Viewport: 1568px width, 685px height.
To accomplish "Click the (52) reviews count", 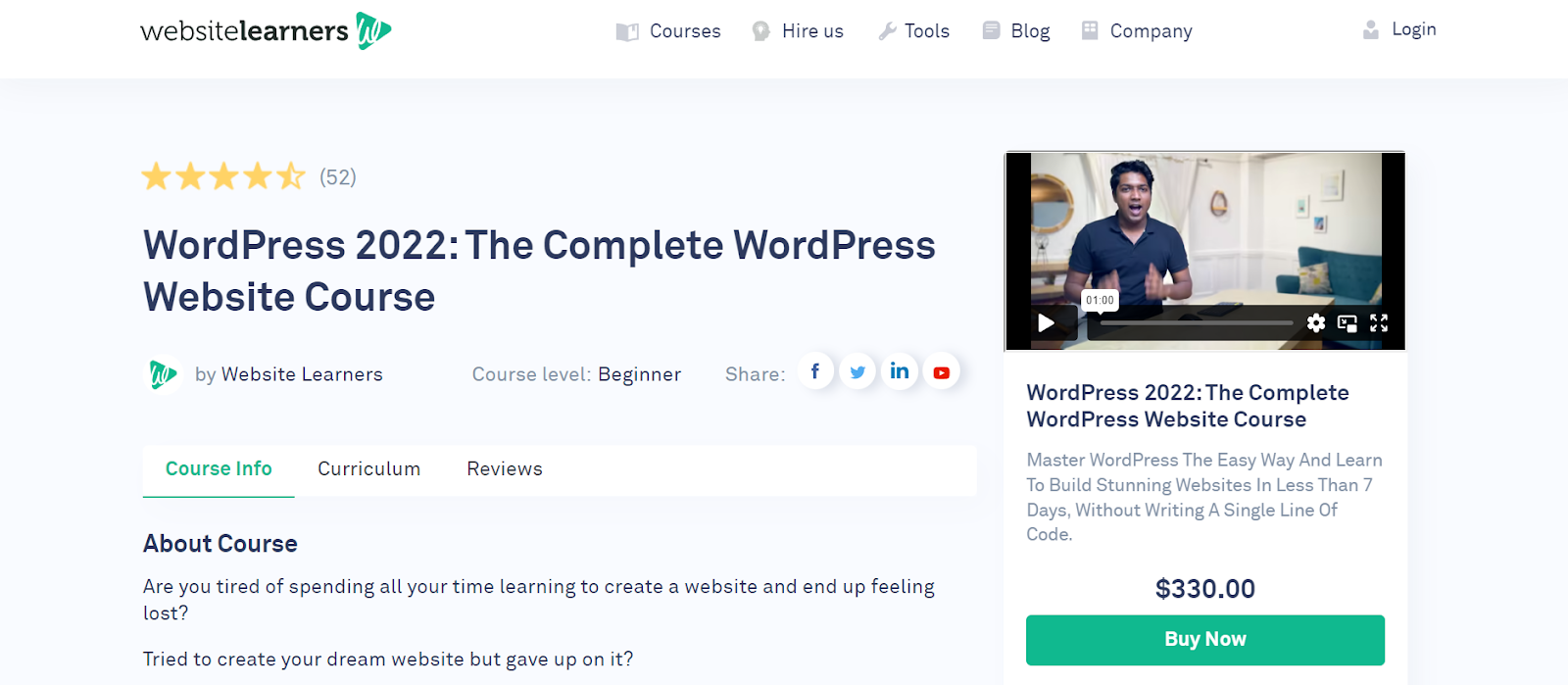I will 338,177.
